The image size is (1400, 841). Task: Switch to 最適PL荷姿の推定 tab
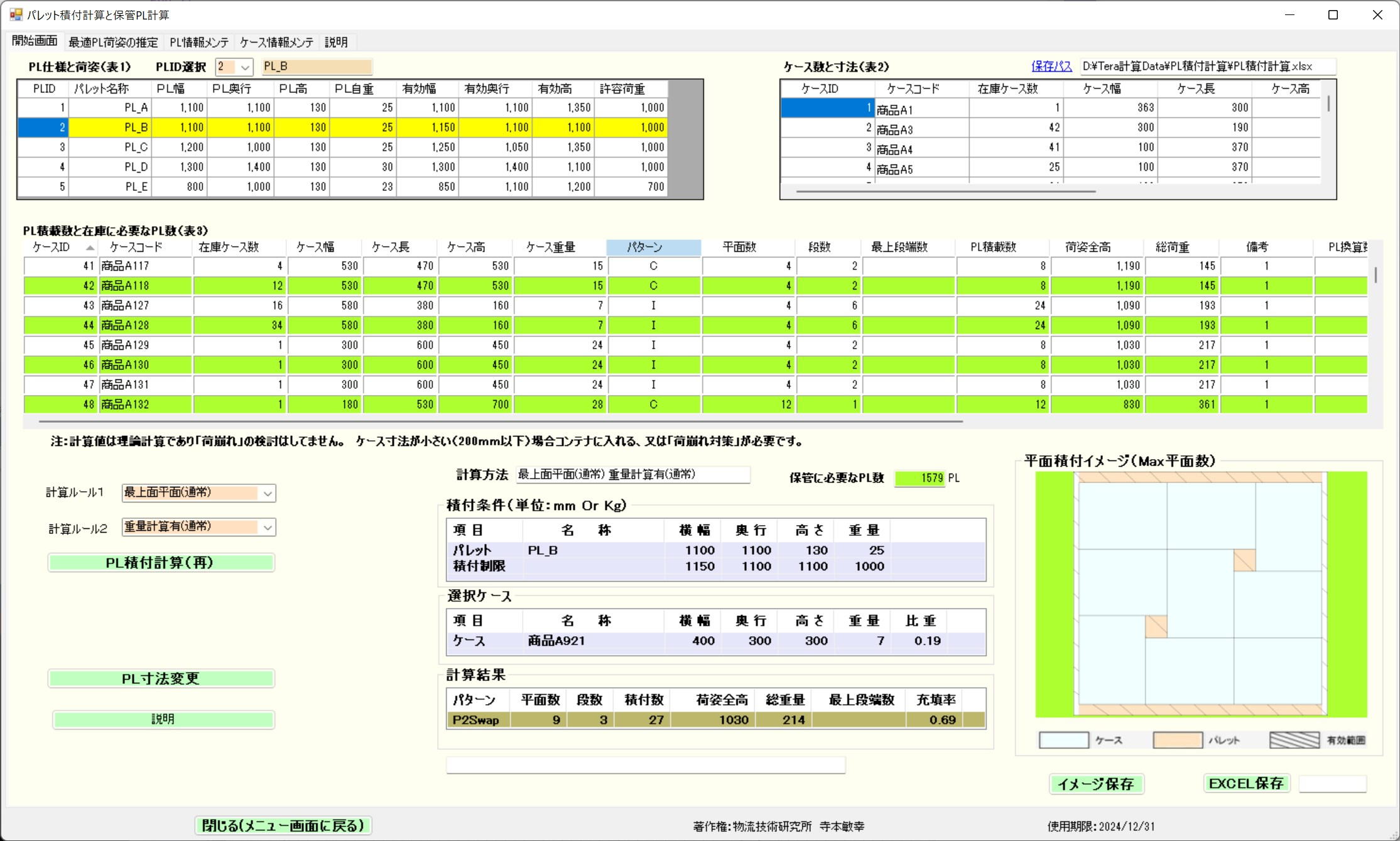113,42
